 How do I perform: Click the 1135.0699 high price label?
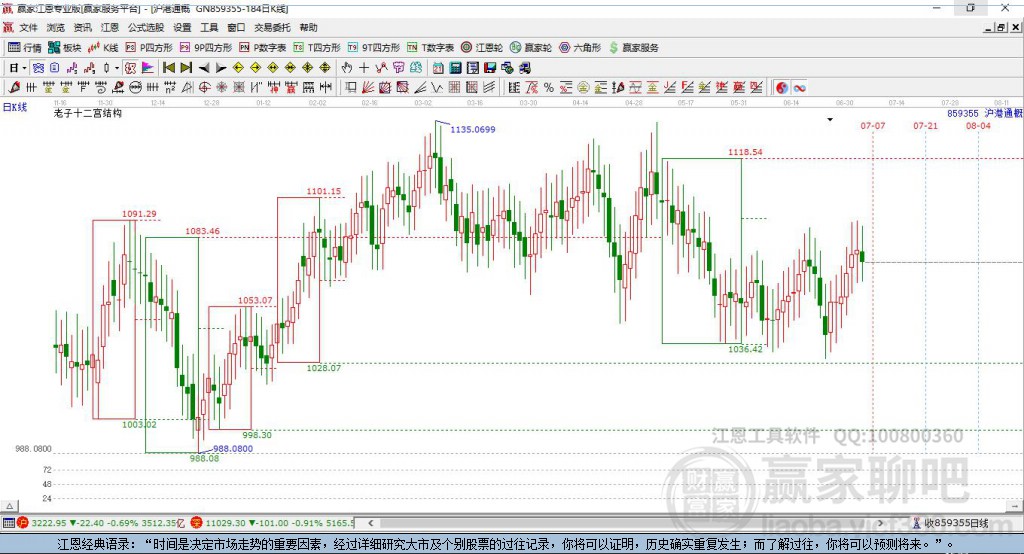coord(473,129)
